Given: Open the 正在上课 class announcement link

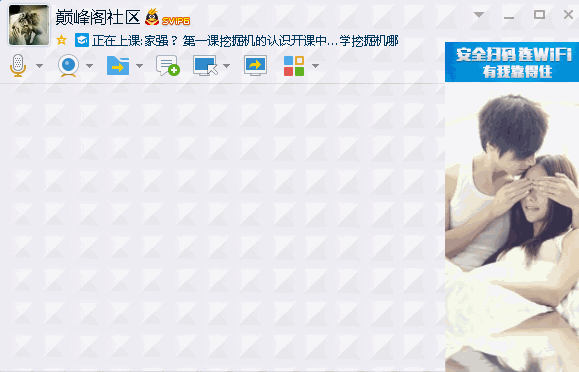Looking at the screenshot, I should click(x=245, y=40).
